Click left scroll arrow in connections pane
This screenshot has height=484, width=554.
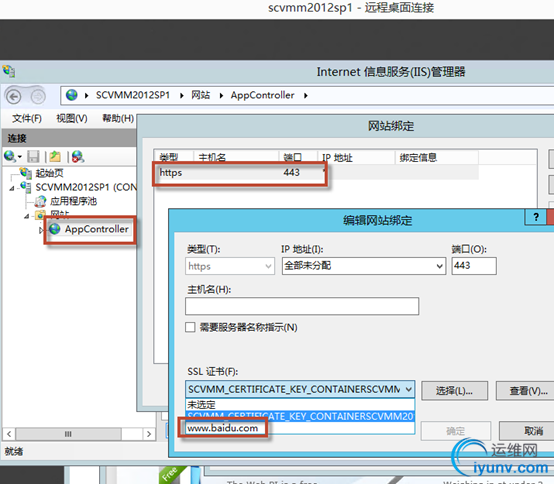9,434
